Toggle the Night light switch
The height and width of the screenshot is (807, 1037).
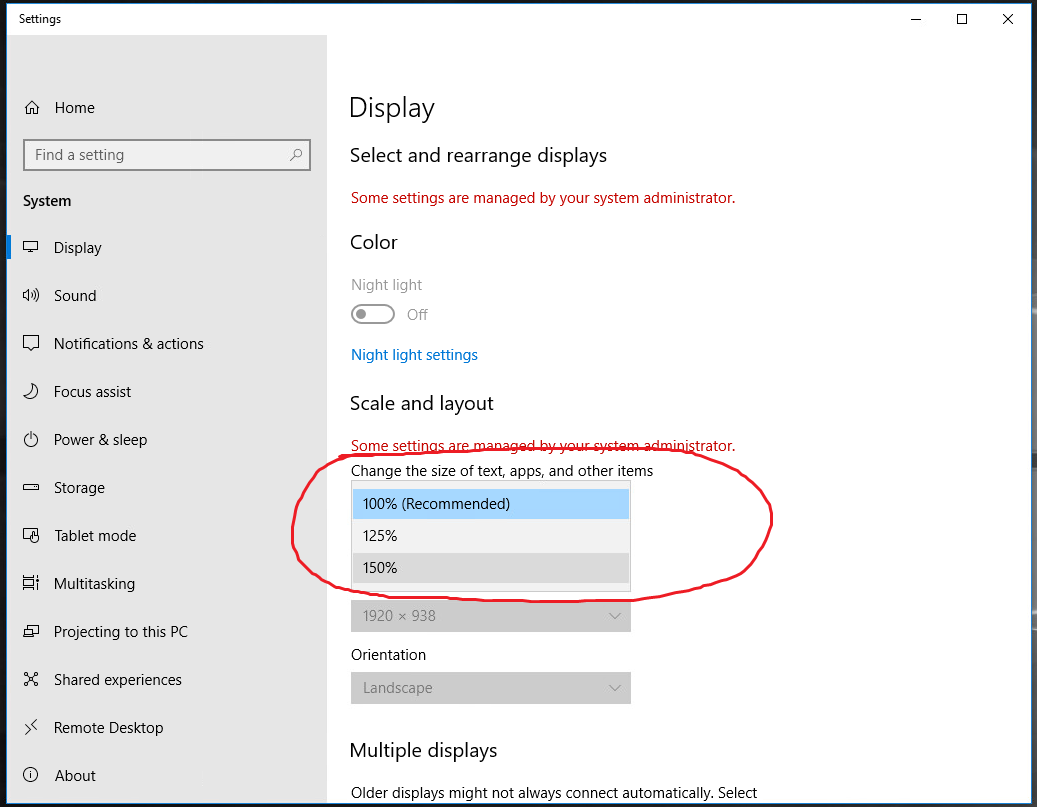(x=373, y=314)
